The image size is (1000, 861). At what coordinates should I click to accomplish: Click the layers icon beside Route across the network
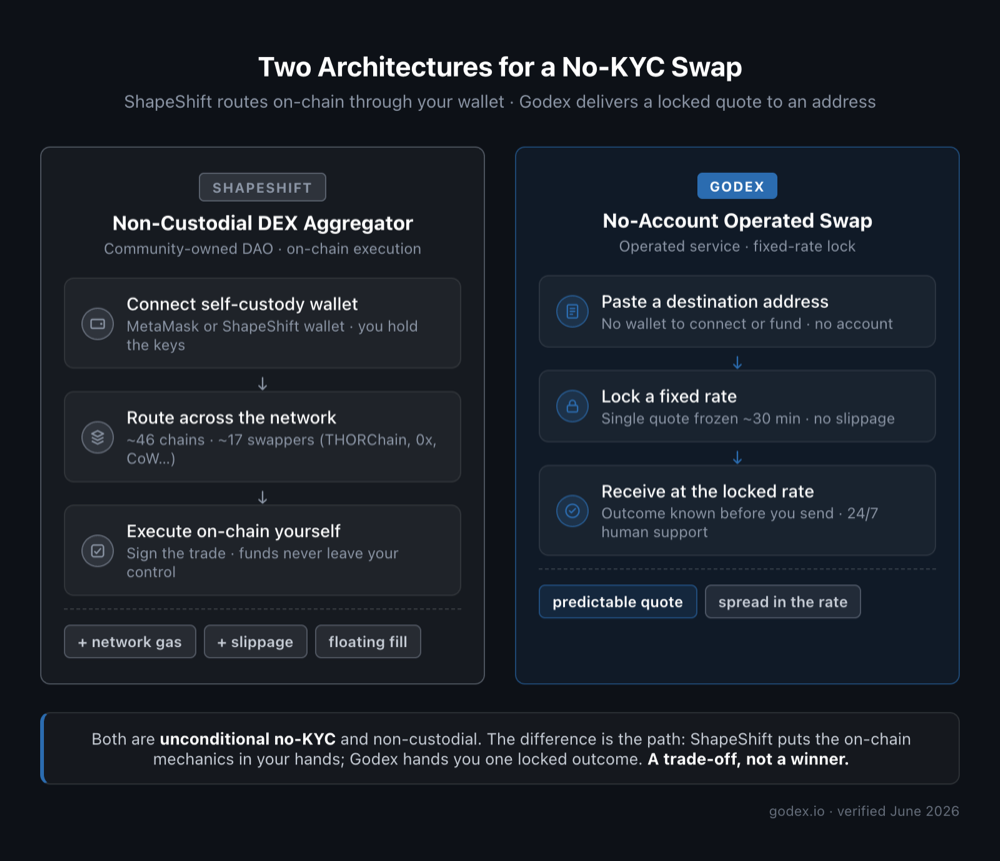tap(98, 437)
